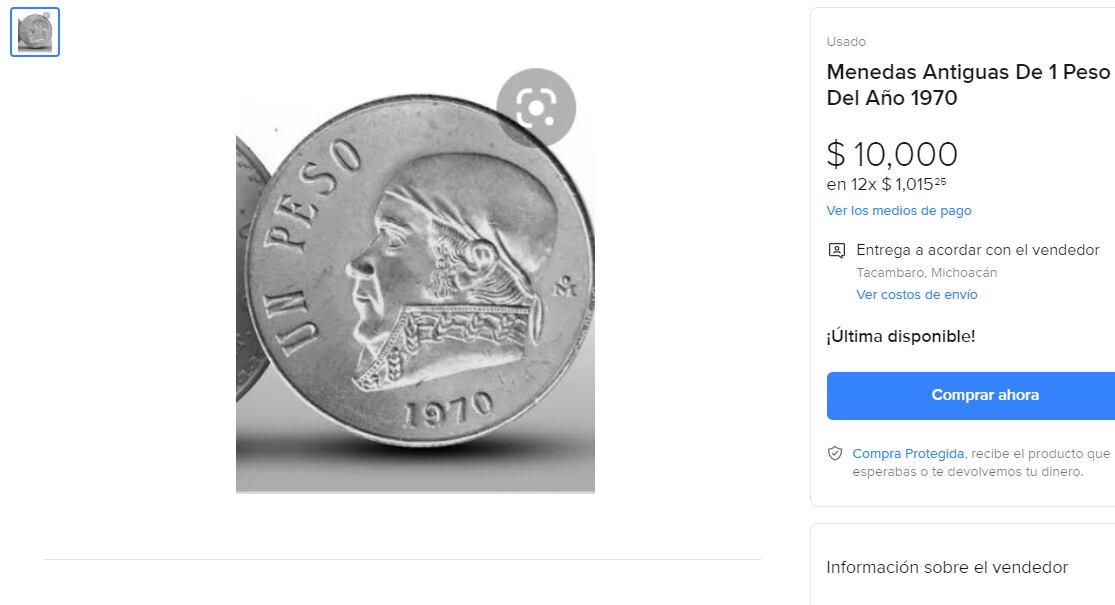
Task: Open Ver costos de envío
Action: [x=916, y=294]
